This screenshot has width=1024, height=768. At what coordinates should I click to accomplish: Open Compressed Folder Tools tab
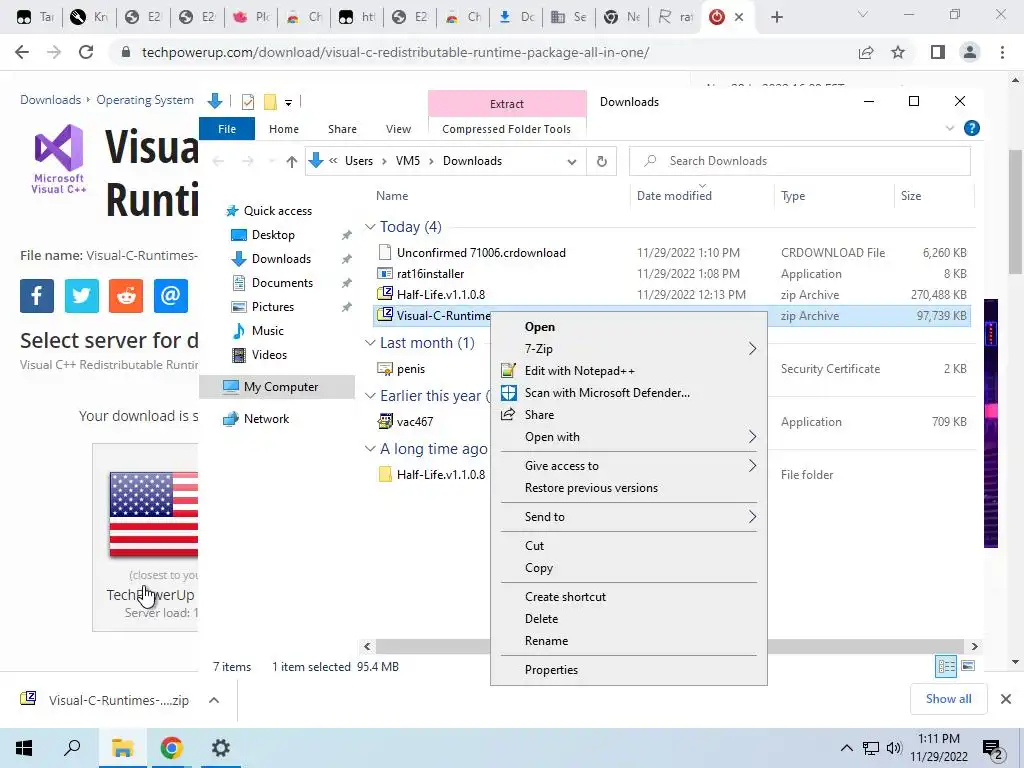pyautogui.click(x=506, y=129)
